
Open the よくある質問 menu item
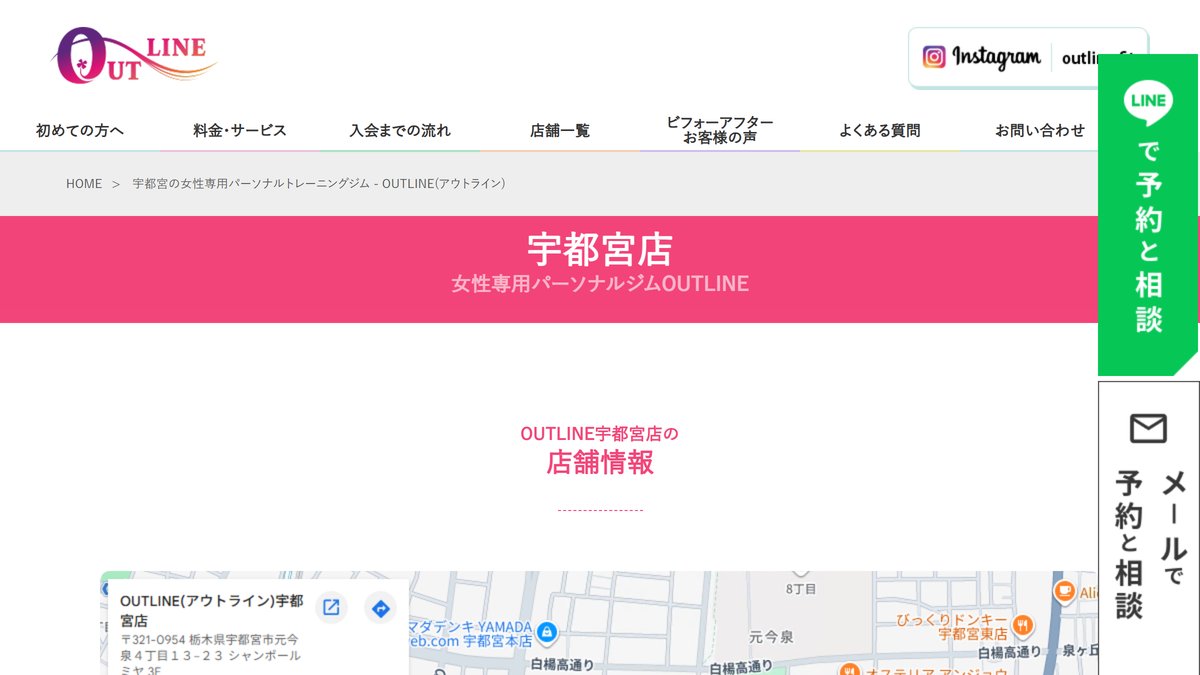click(880, 130)
